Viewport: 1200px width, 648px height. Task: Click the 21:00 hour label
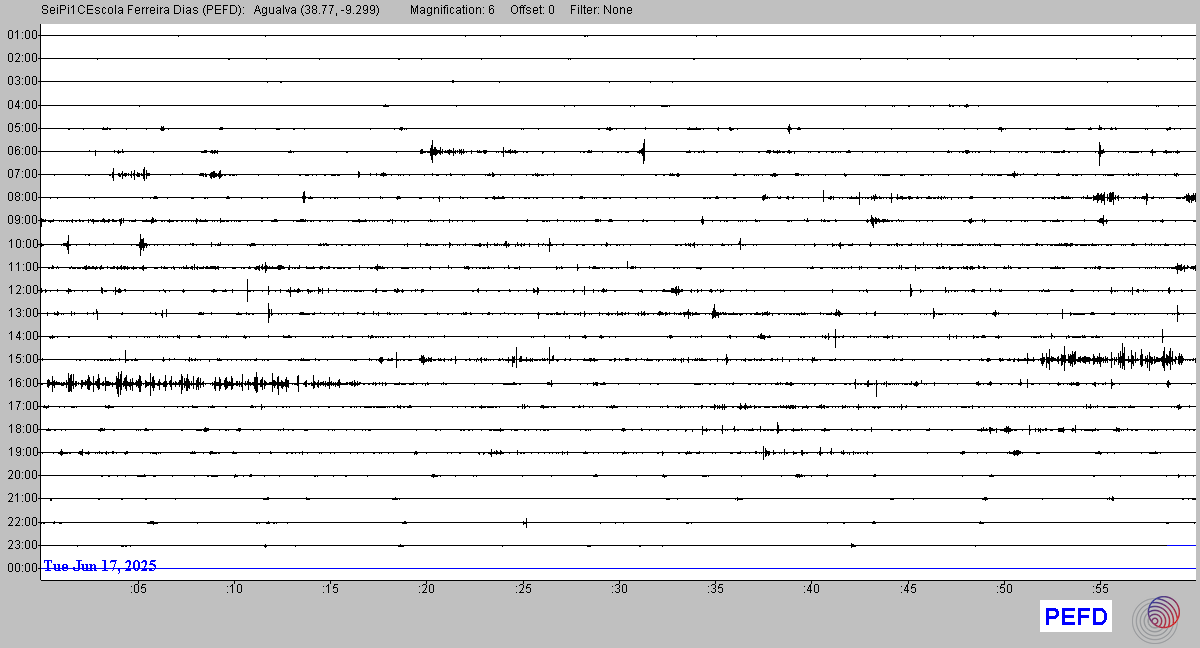coord(22,498)
